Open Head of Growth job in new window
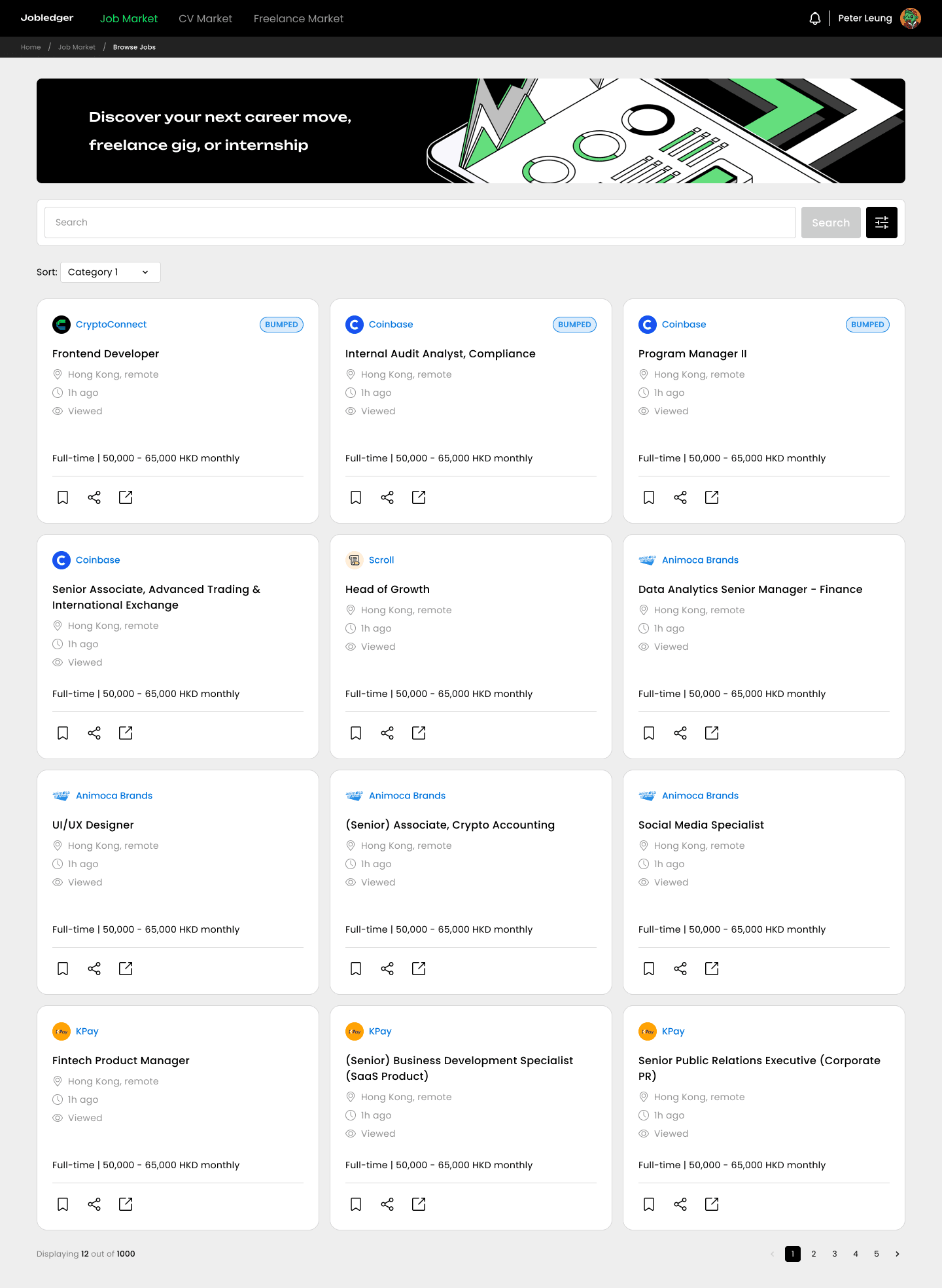 (419, 733)
